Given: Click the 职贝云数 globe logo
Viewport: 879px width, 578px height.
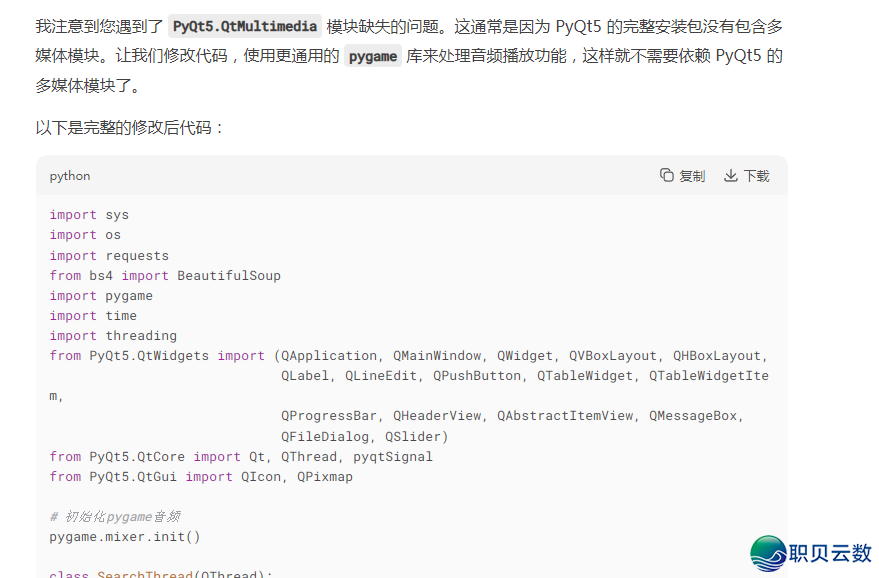Looking at the screenshot, I should pos(769,554).
